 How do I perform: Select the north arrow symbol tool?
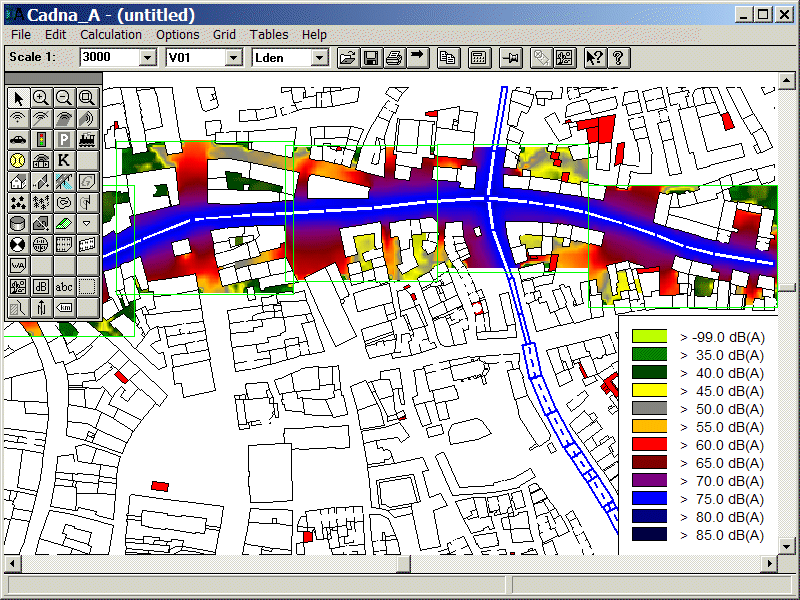tap(41, 308)
